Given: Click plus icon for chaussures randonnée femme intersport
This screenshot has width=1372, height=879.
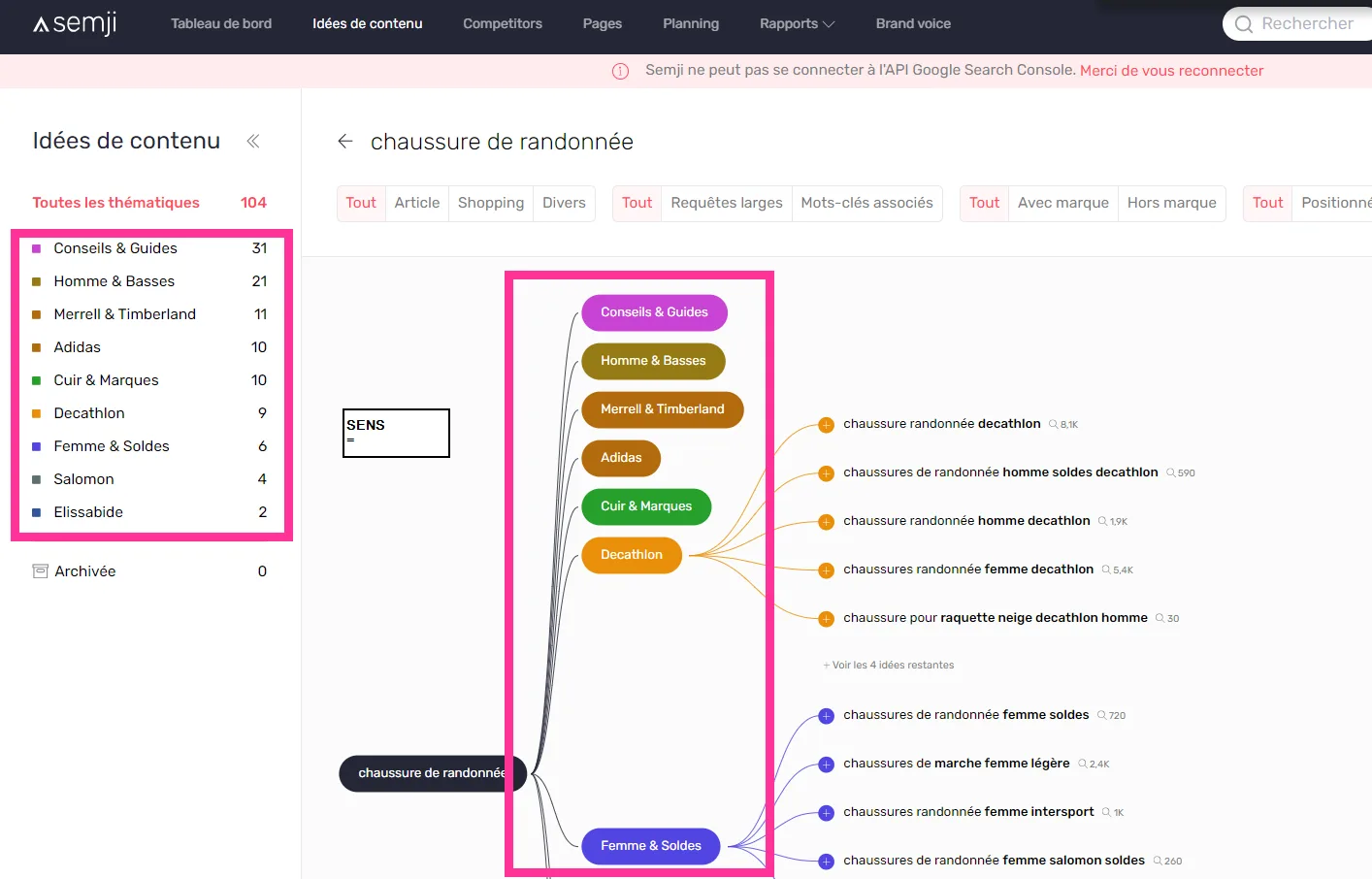Looking at the screenshot, I should pos(827,813).
